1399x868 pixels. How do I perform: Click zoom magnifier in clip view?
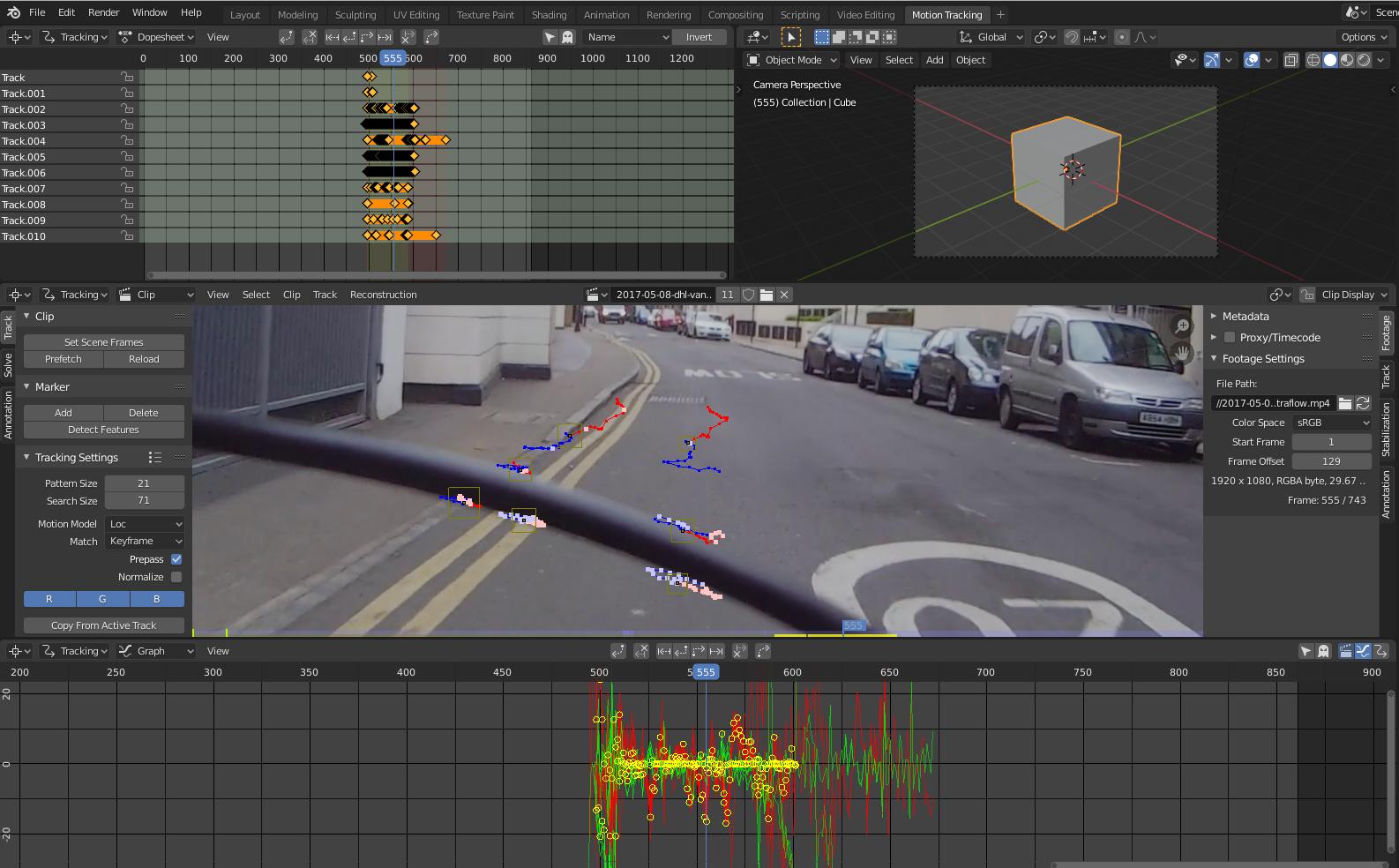coord(1182,327)
